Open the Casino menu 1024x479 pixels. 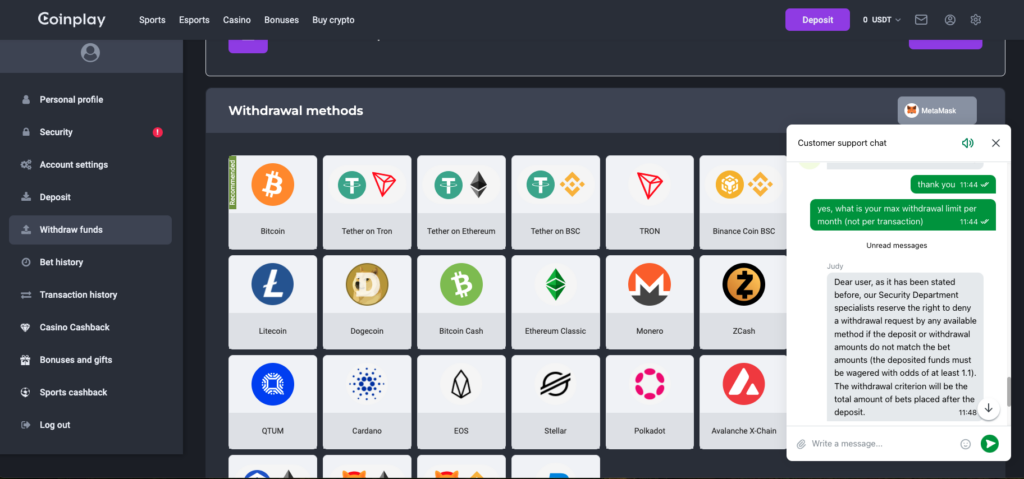[x=236, y=20]
